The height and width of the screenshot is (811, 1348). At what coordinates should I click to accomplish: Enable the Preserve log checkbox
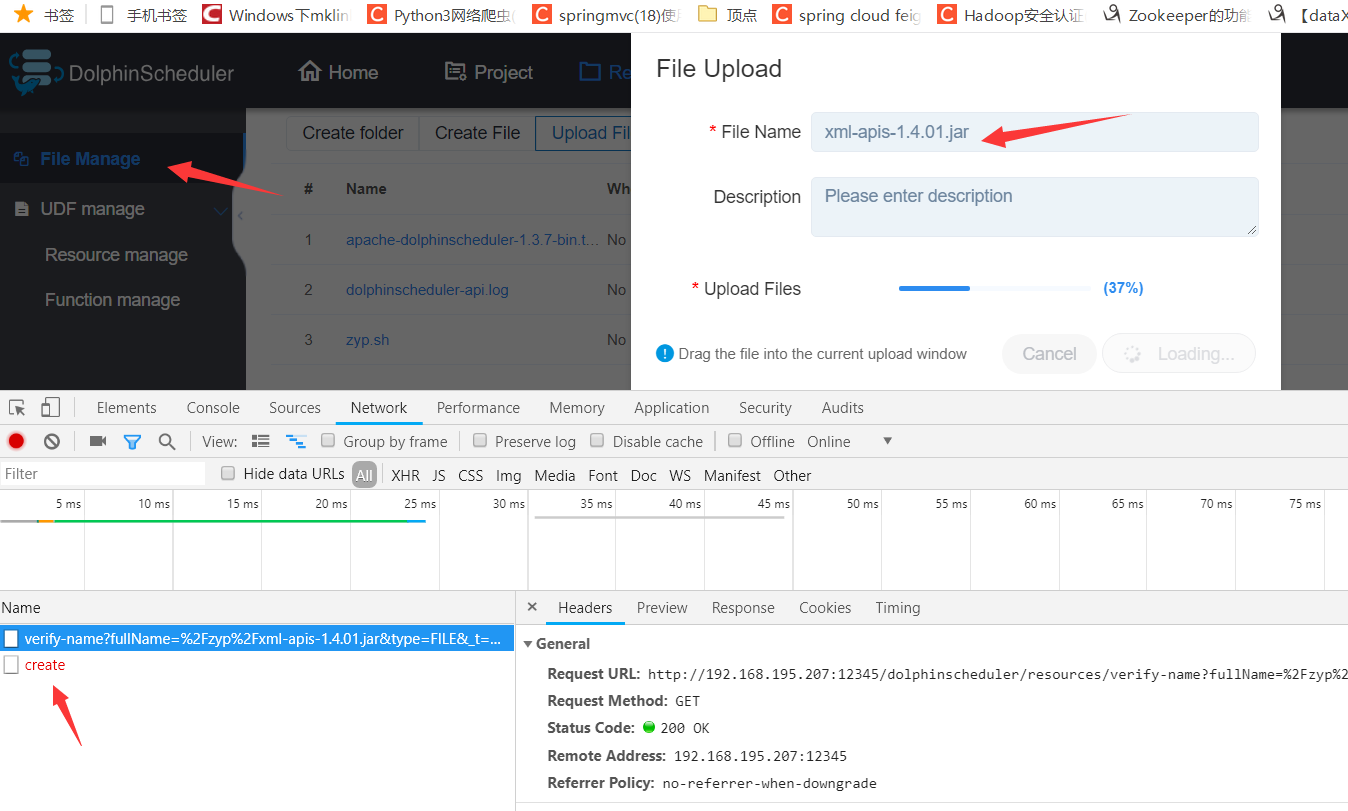pos(481,440)
